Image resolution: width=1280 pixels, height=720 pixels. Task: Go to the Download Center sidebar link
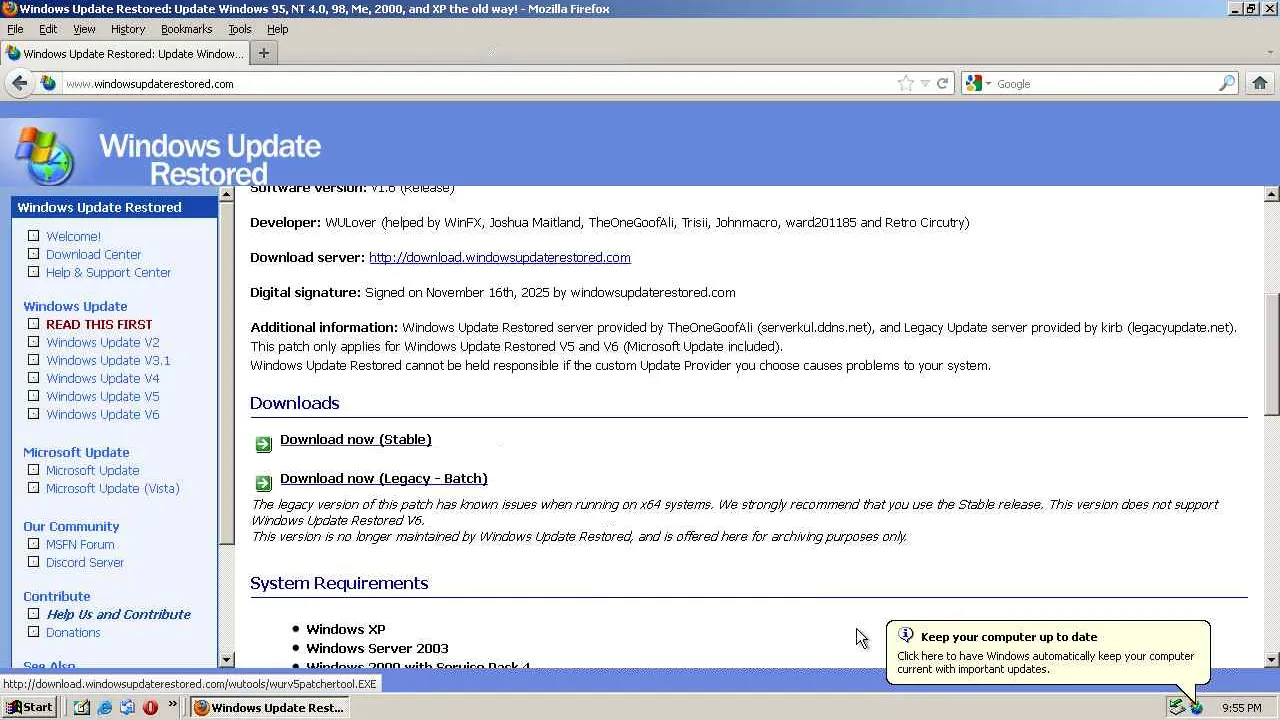point(93,254)
